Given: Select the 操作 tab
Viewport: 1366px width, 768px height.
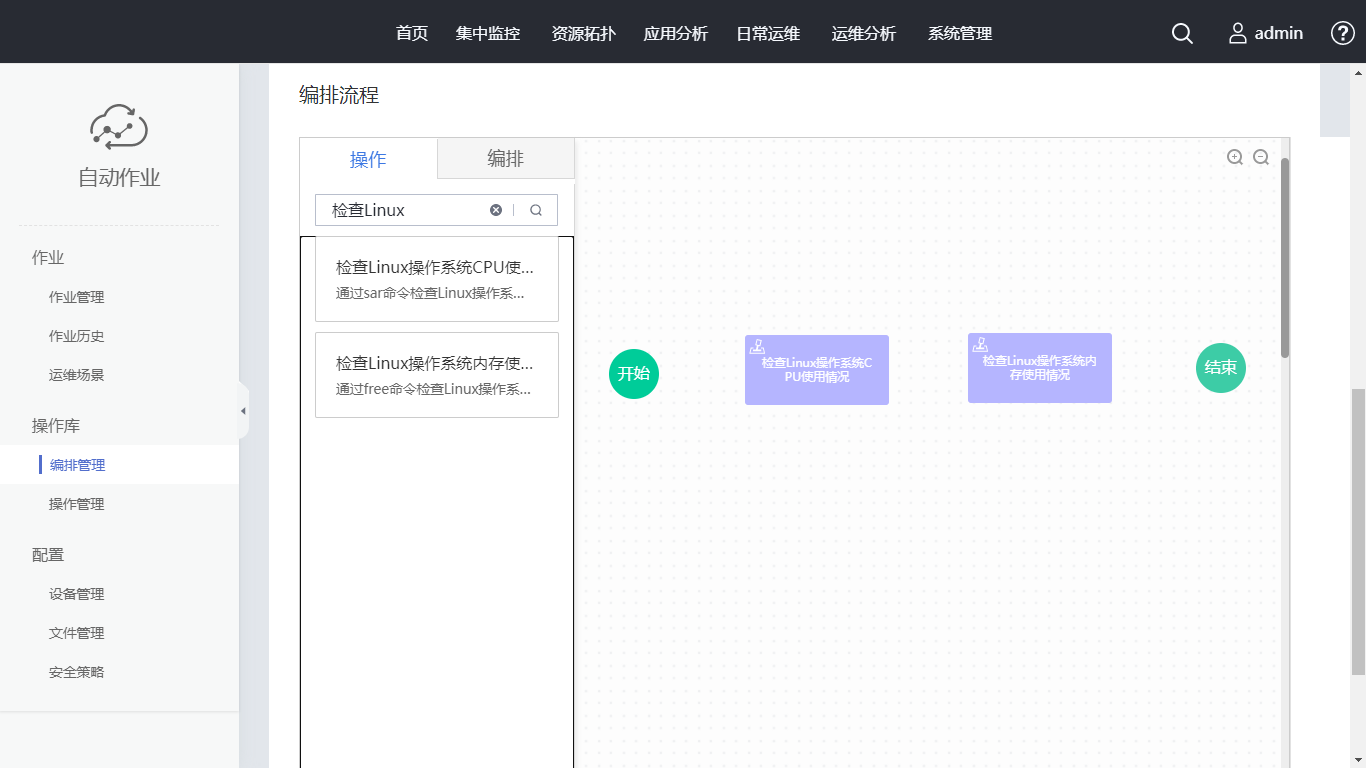Looking at the screenshot, I should point(368,159).
